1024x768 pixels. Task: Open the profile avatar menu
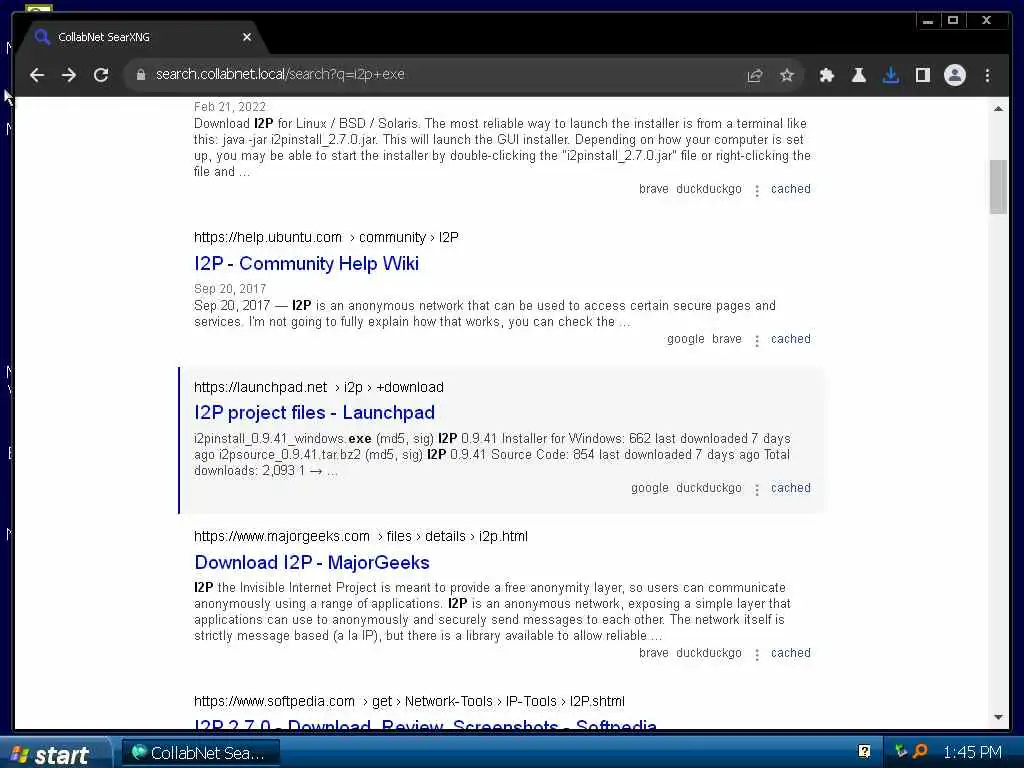click(x=955, y=75)
